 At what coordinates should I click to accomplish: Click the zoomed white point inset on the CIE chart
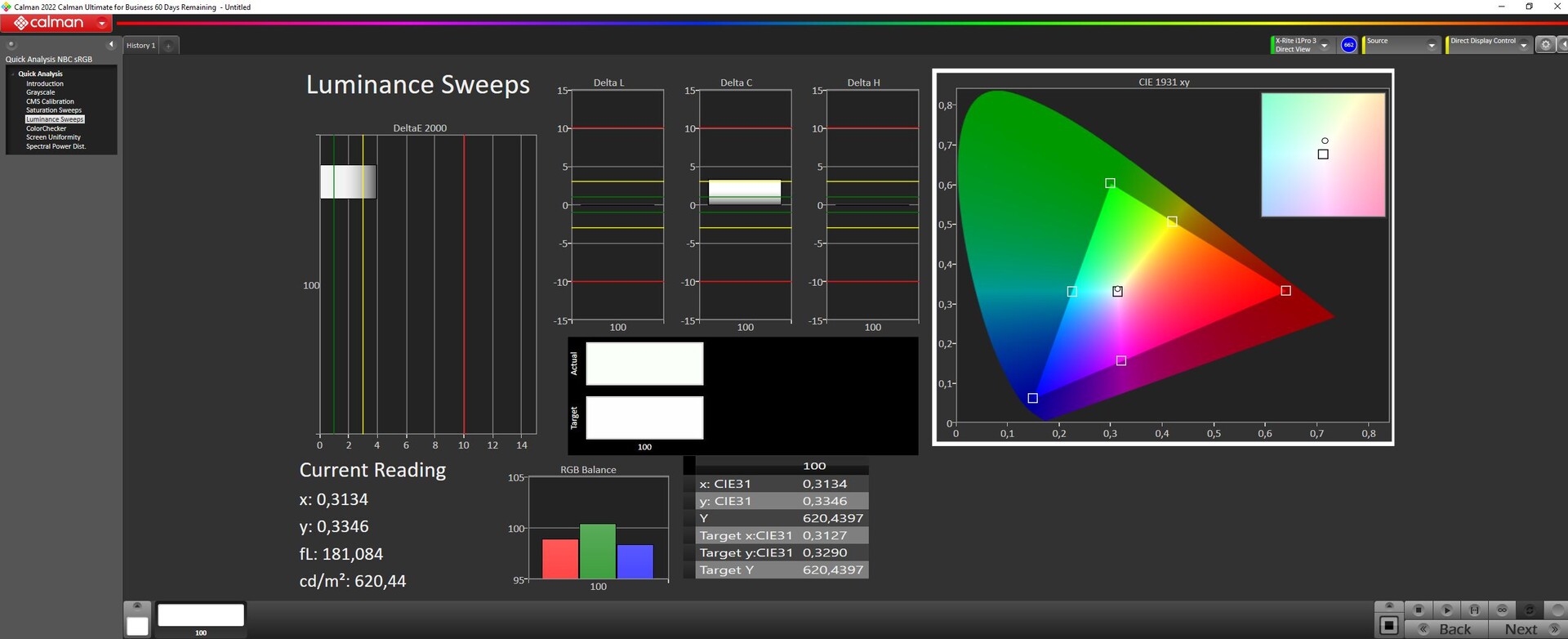tap(1323, 154)
